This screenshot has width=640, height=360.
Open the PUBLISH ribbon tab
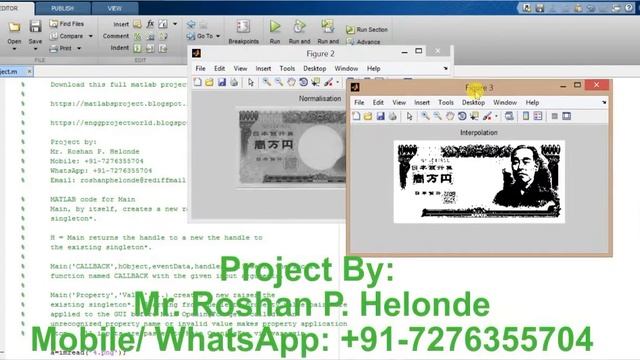62,8
